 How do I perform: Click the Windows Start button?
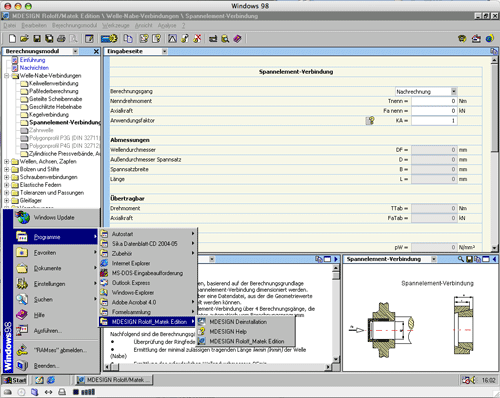tap(15, 380)
